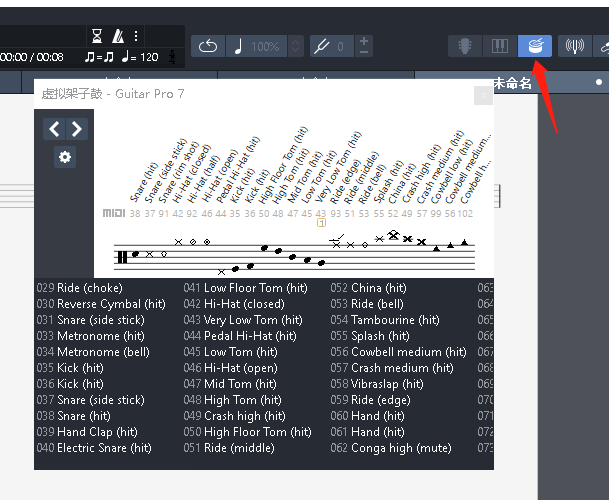Click the drum panel settings gear

pyautogui.click(x=65, y=157)
